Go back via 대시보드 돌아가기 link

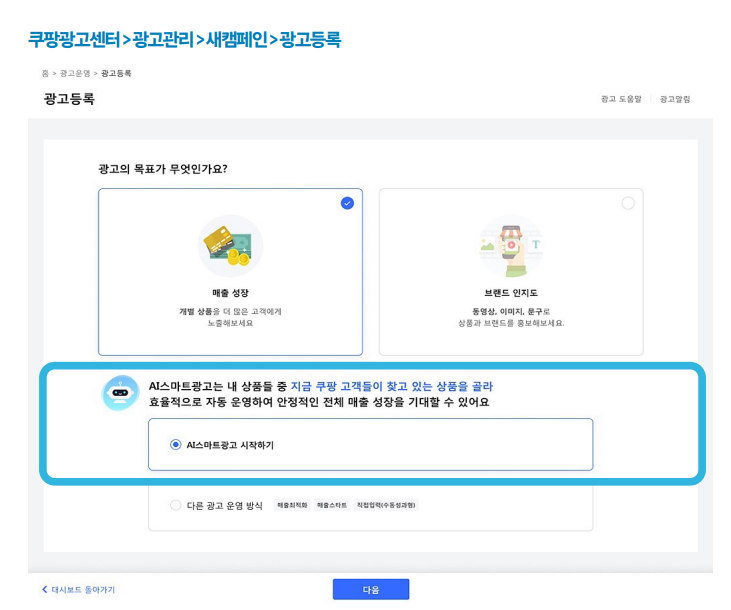[x=78, y=589]
